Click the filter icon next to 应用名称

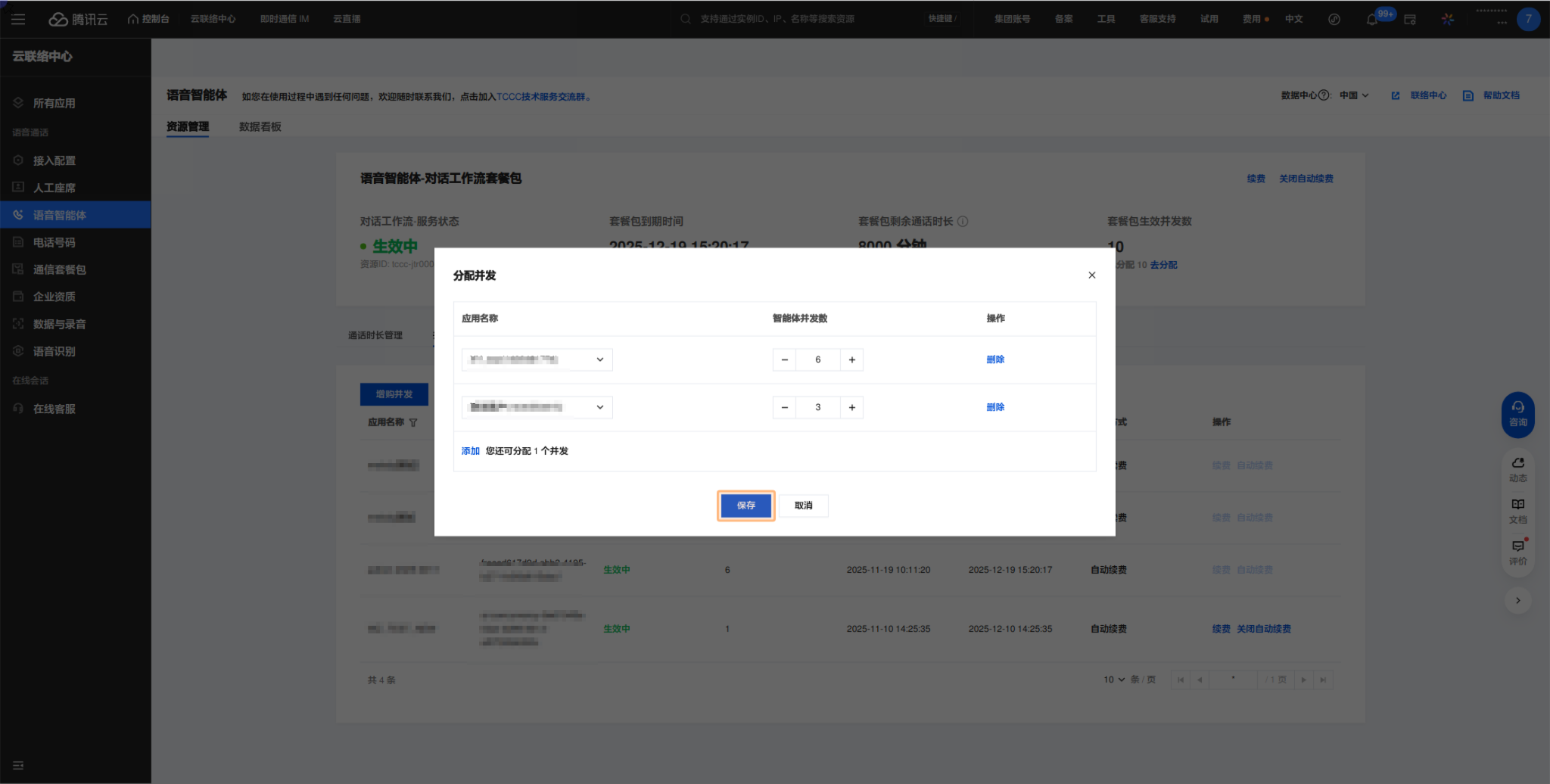[x=413, y=423]
